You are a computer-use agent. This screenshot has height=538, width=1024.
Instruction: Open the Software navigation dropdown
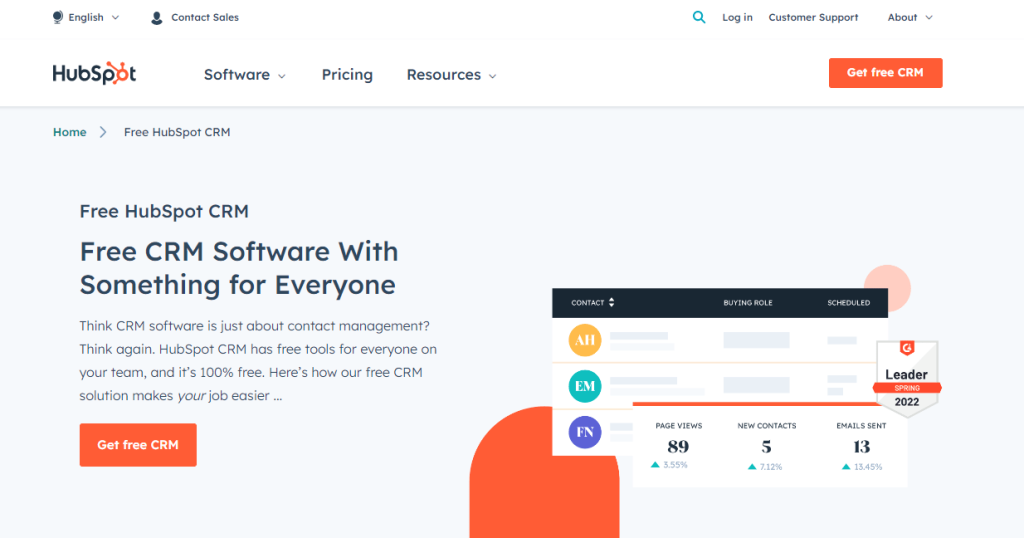tap(245, 75)
